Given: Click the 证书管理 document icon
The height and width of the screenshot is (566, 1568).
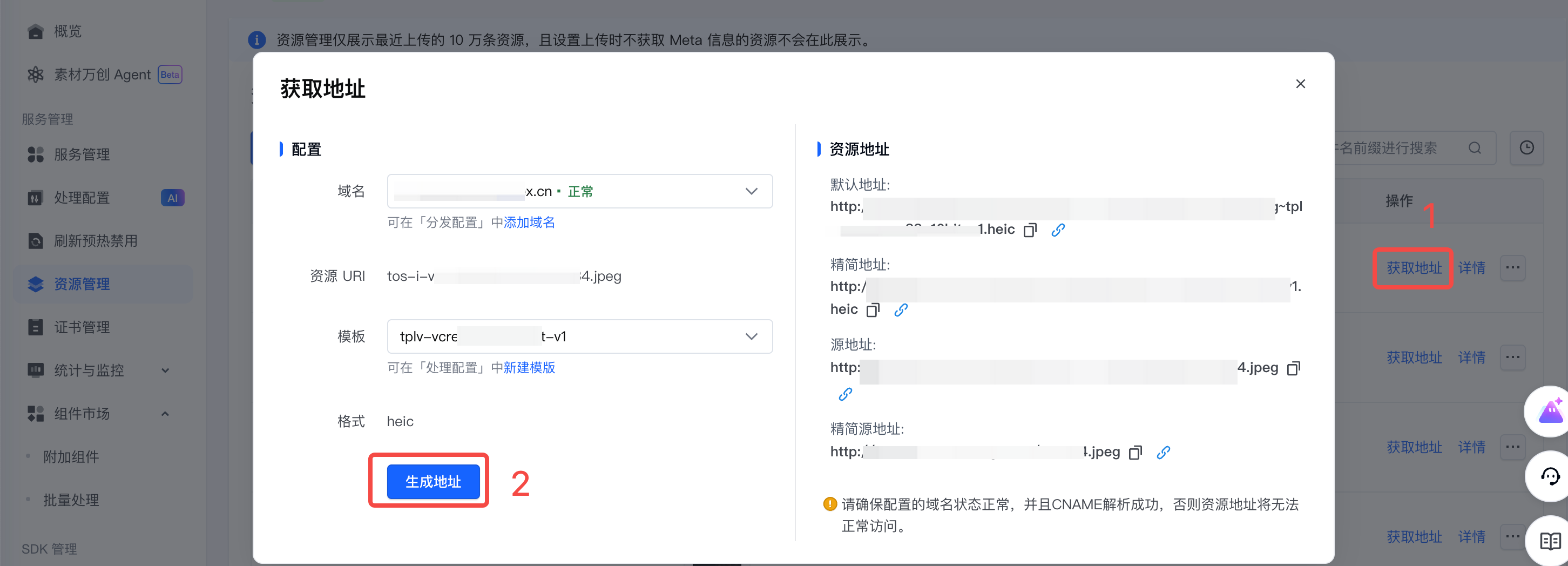Looking at the screenshot, I should click(x=35, y=327).
